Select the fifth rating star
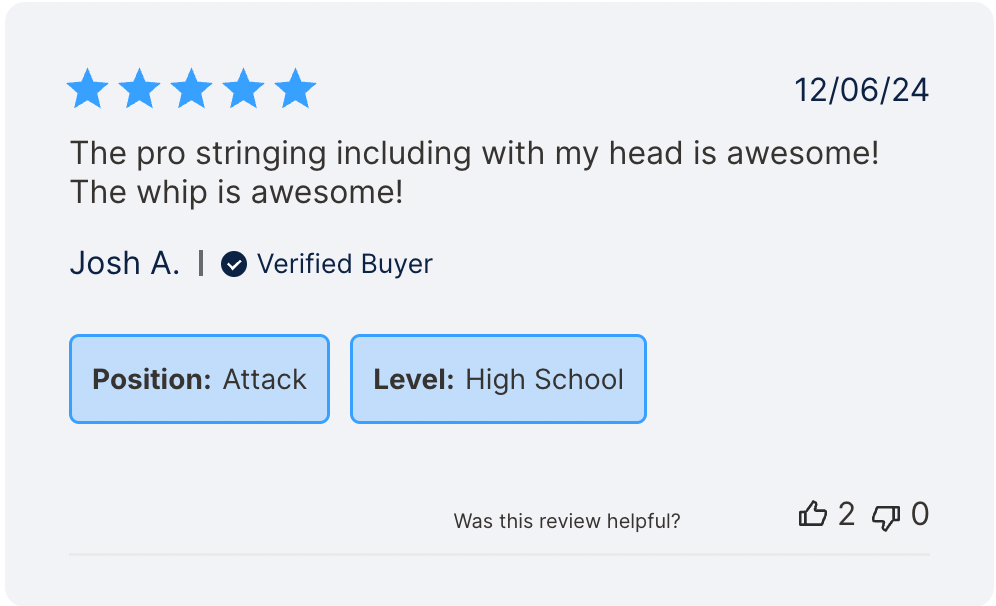 tap(295, 89)
